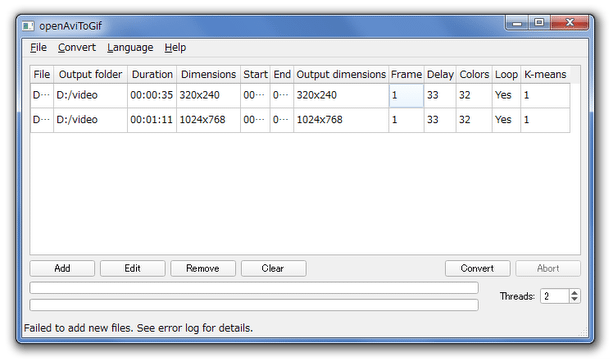This screenshot has width=613, height=362.
Task: Click the 320x240 Output dimensions cell
Action: pos(341,95)
